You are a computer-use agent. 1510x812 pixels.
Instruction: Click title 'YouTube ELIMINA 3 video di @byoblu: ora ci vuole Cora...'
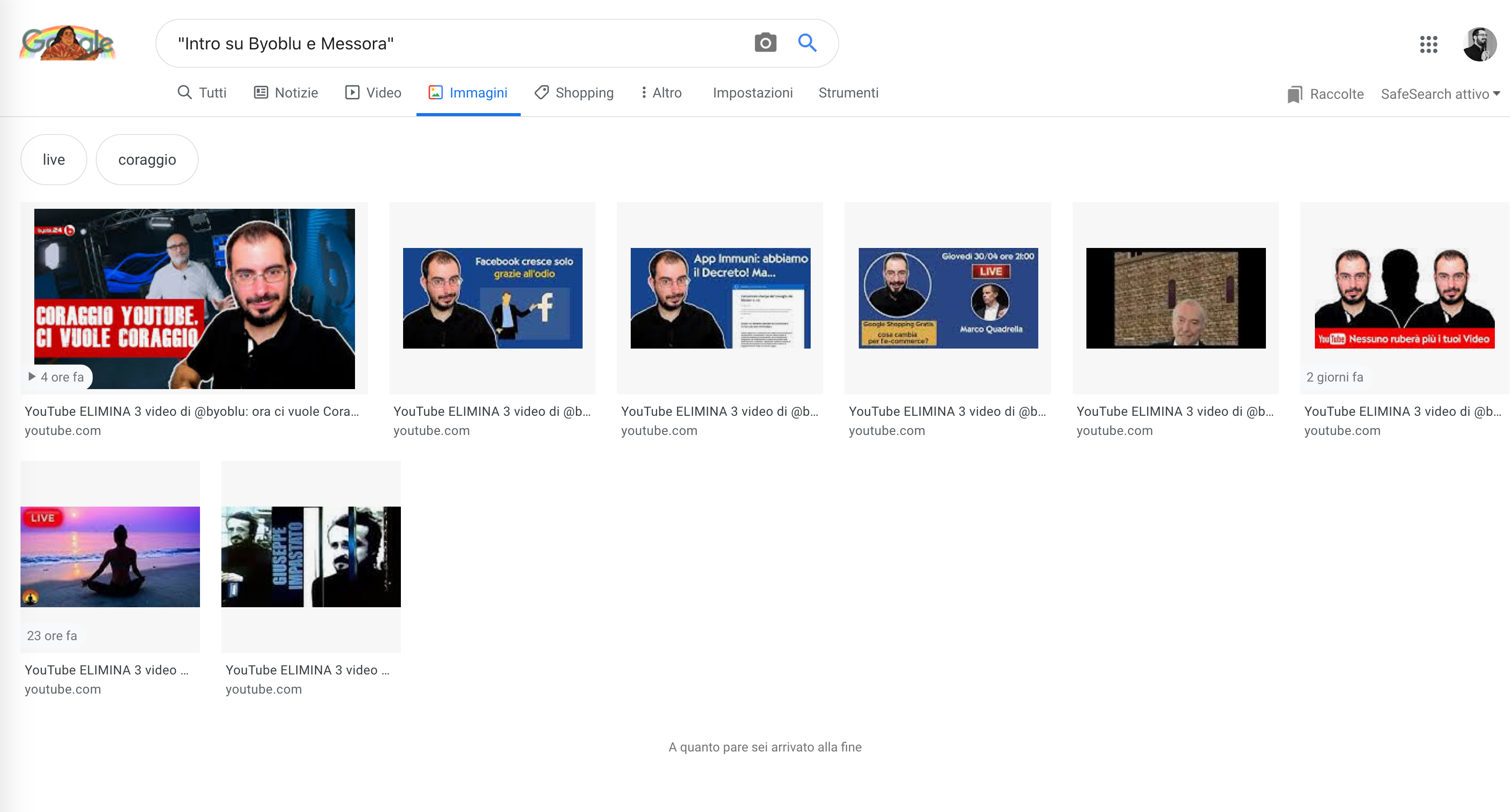click(x=192, y=411)
